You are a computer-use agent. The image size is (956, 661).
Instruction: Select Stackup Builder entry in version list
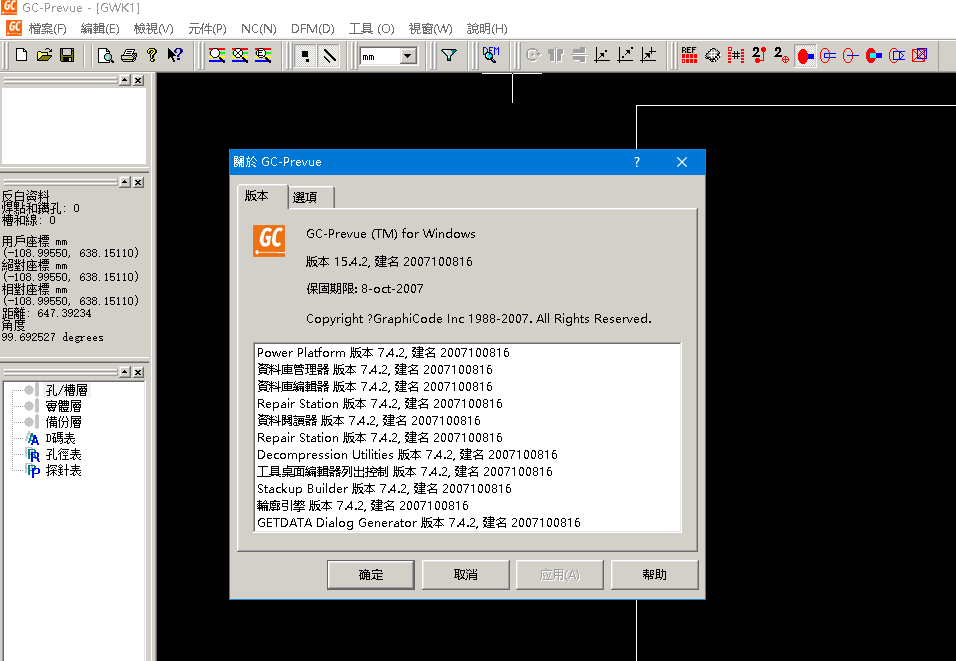[384, 489]
